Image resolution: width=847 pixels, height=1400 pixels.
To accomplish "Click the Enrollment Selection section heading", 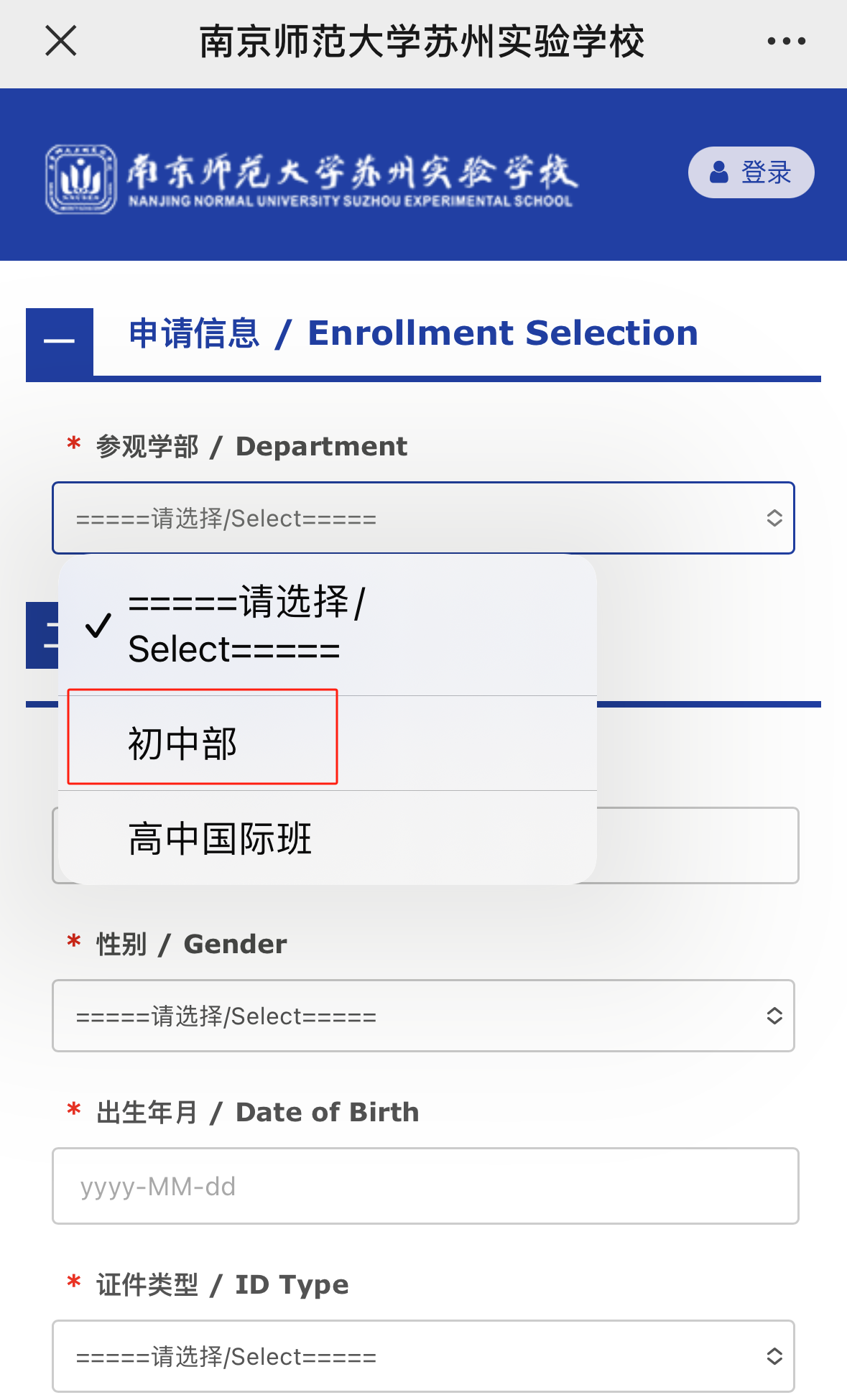I will [x=413, y=333].
